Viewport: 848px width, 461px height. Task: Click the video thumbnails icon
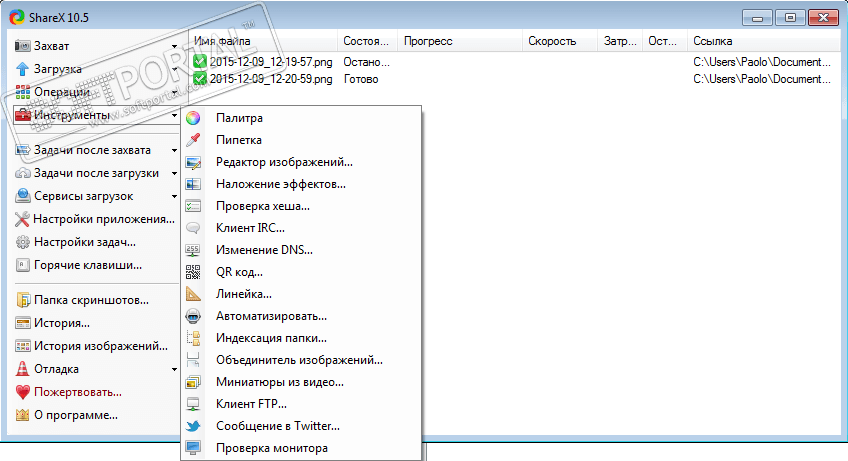click(193, 382)
